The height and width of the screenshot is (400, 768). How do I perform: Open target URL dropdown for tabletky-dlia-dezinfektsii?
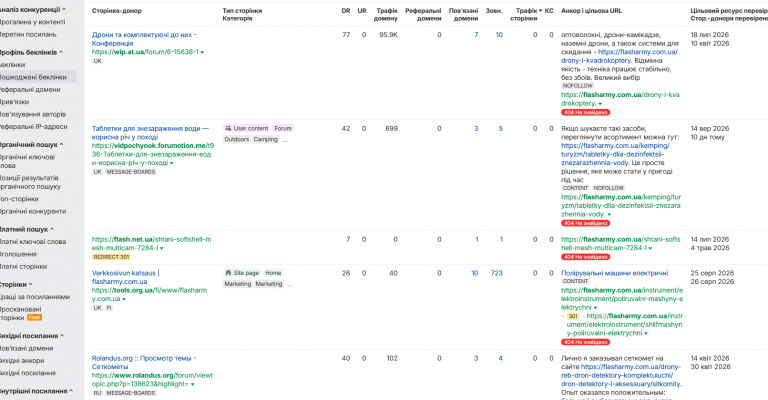click(609, 215)
